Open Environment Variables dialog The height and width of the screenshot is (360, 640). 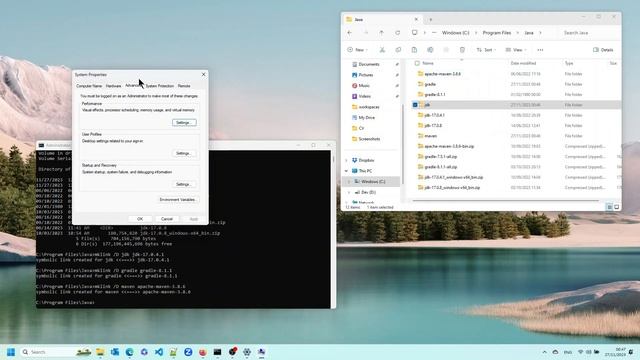click(177, 200)
